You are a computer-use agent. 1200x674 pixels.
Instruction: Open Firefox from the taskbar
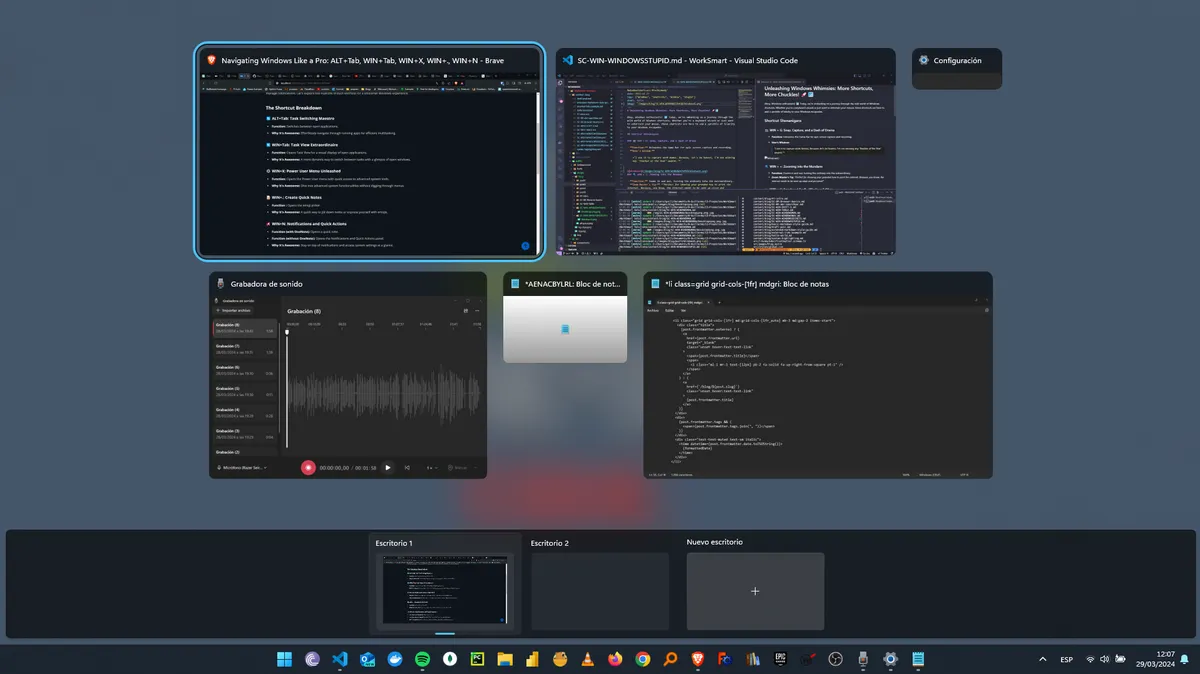point(614,659)
